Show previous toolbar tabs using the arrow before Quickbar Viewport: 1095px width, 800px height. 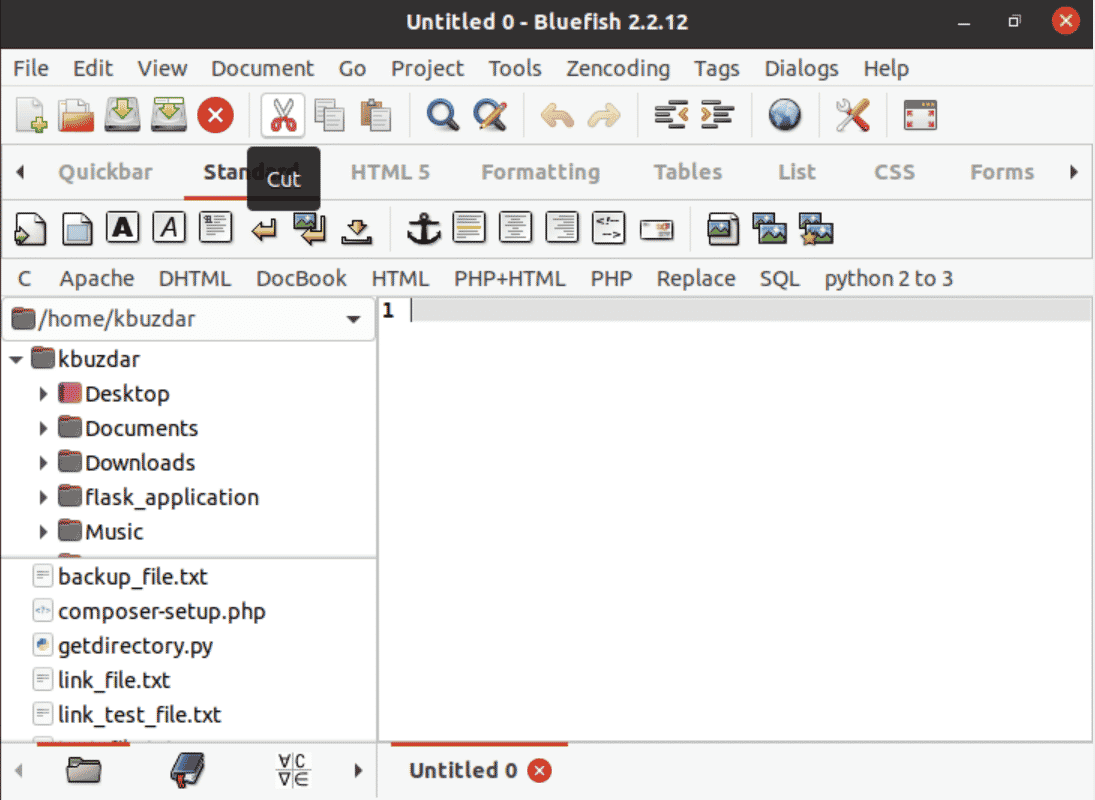click(x=20, y=172)
